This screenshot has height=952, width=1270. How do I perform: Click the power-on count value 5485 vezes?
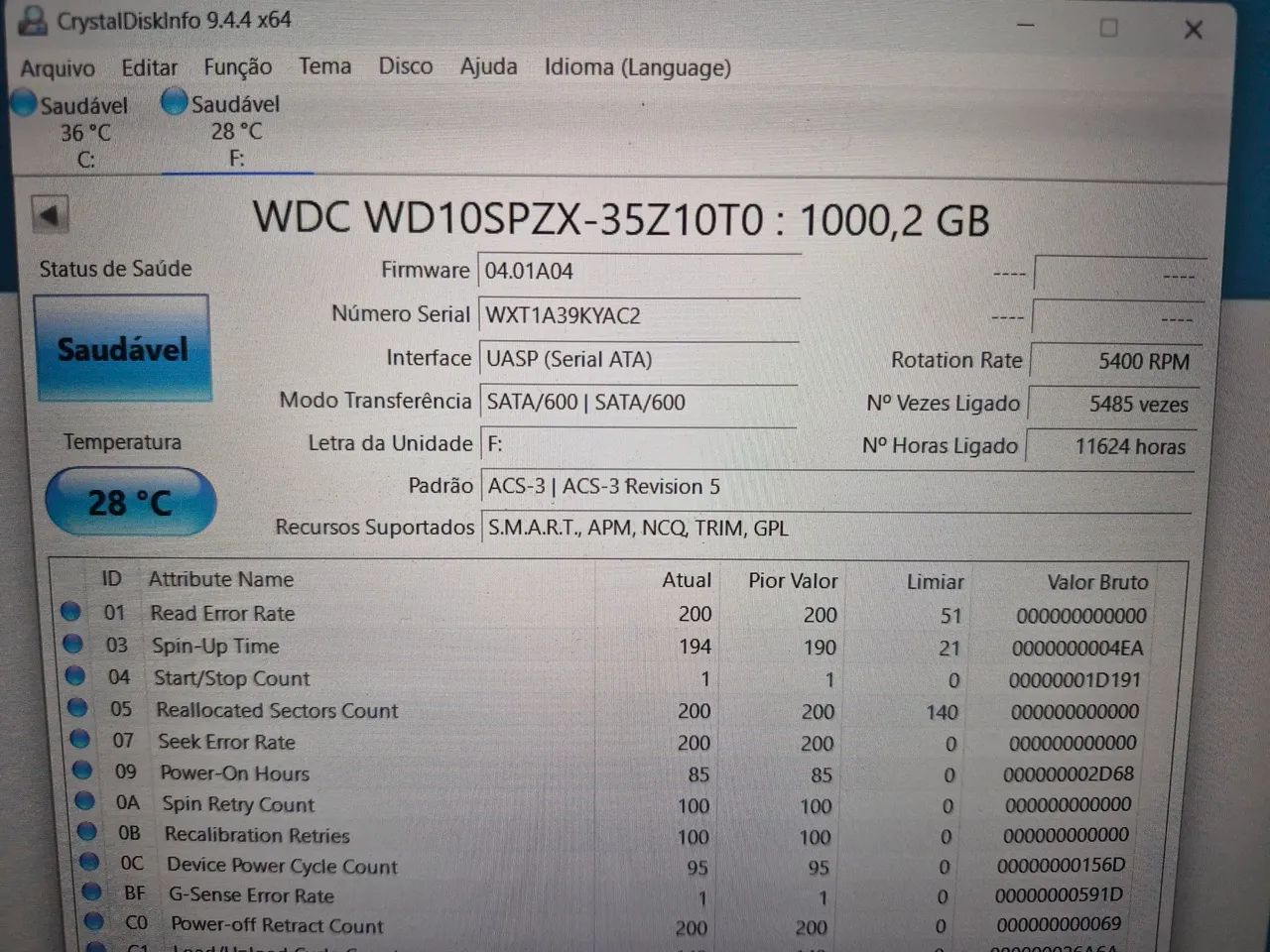click(1112, 404)
